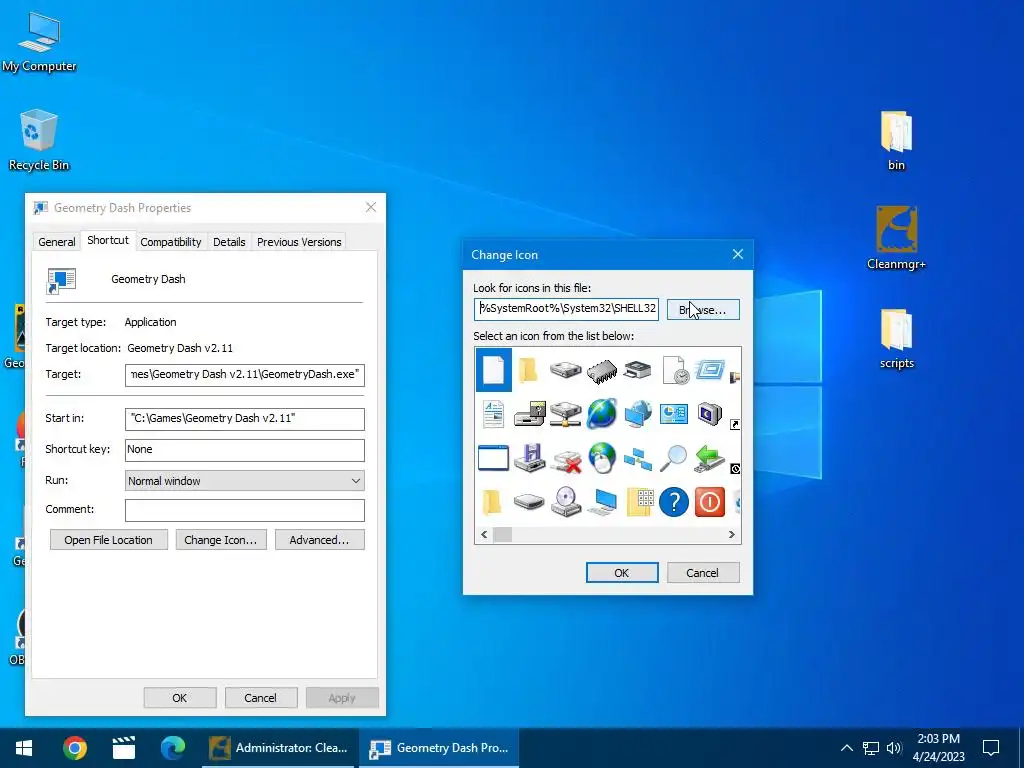Screen dimensions: 1024x768
Task: Open the Advanced... shortcut options
Action: 319,540
